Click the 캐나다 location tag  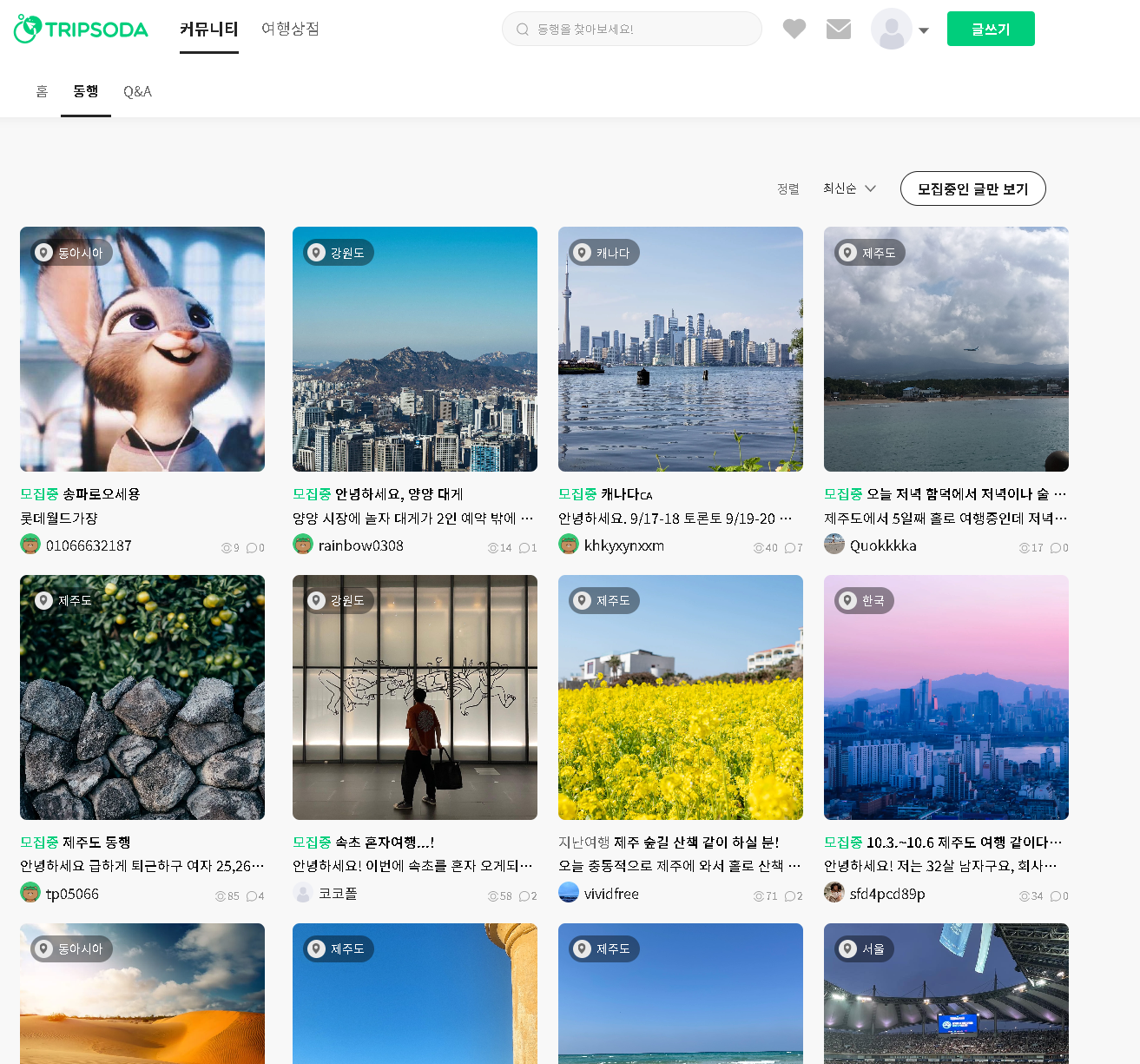[x=604, y=253]
